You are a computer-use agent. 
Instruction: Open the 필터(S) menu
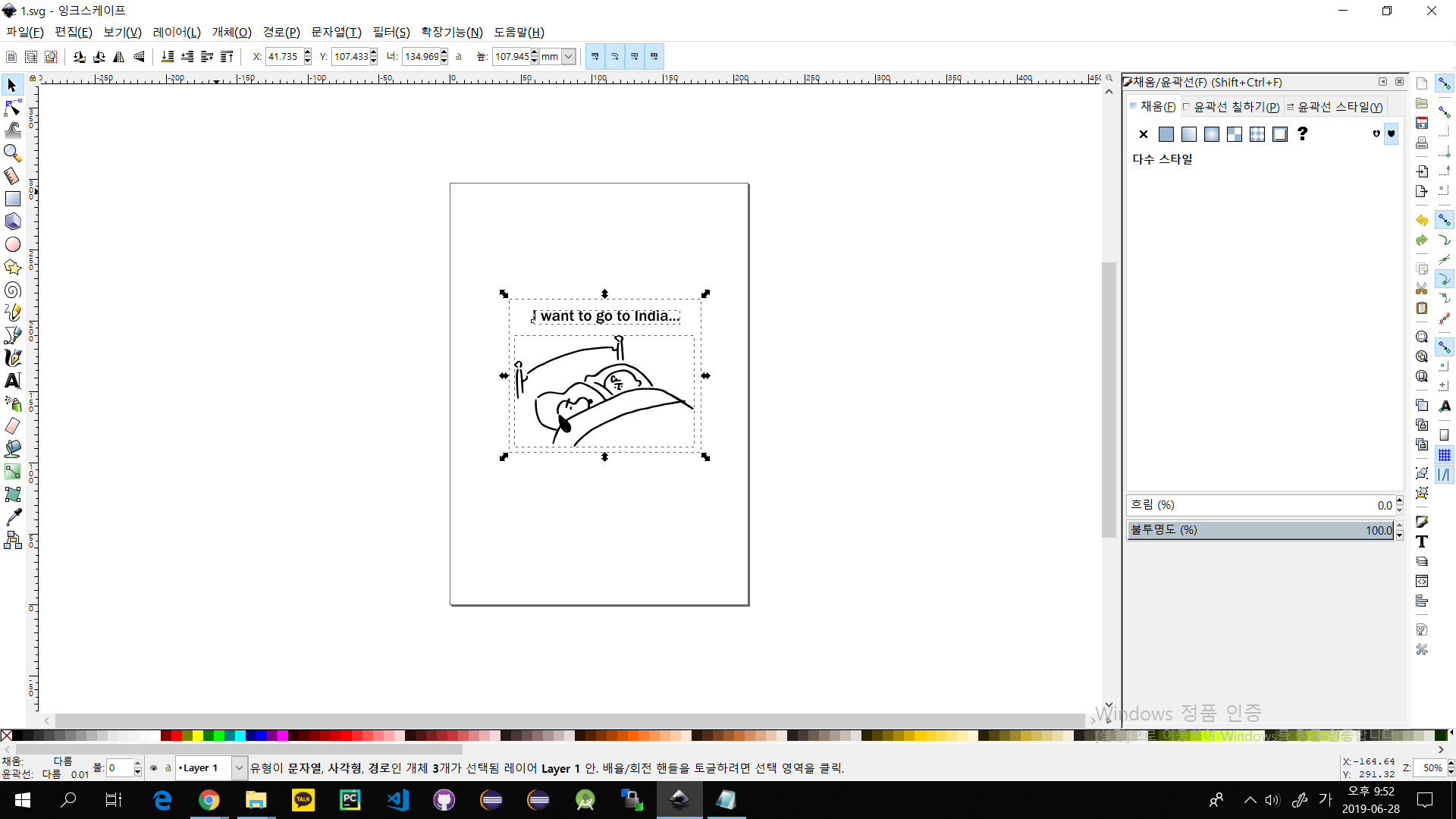pyautogui.click(x=391, y=32)
